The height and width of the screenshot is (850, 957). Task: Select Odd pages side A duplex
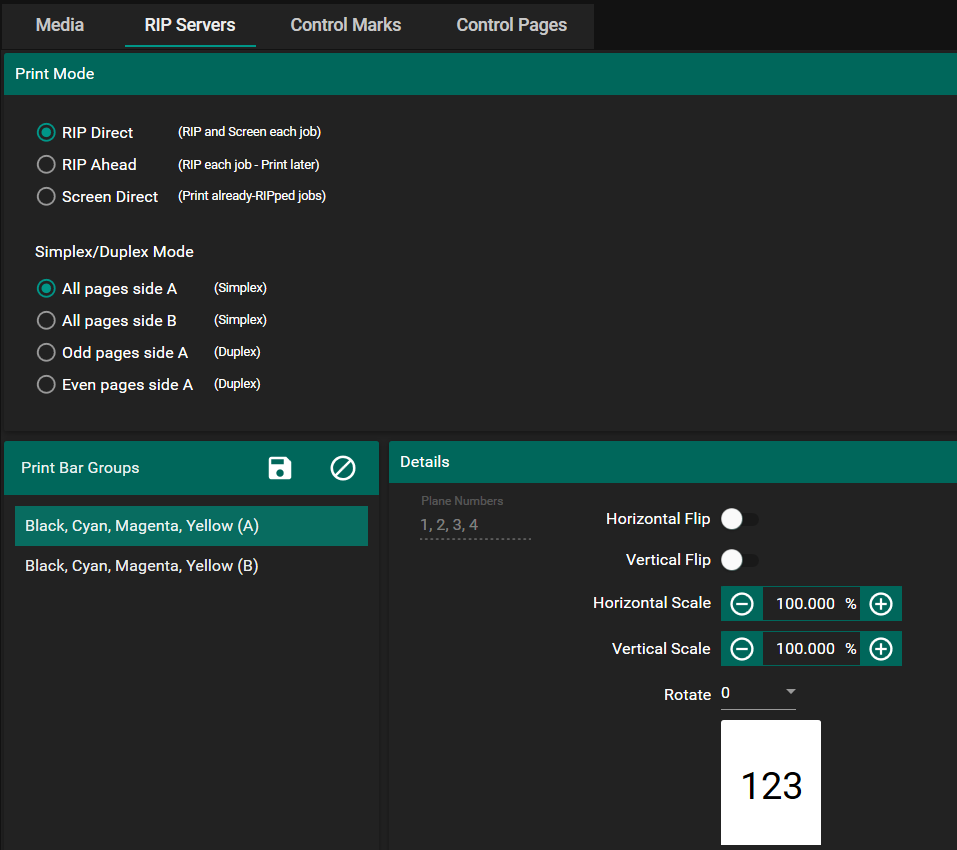[x=46, y=353]
